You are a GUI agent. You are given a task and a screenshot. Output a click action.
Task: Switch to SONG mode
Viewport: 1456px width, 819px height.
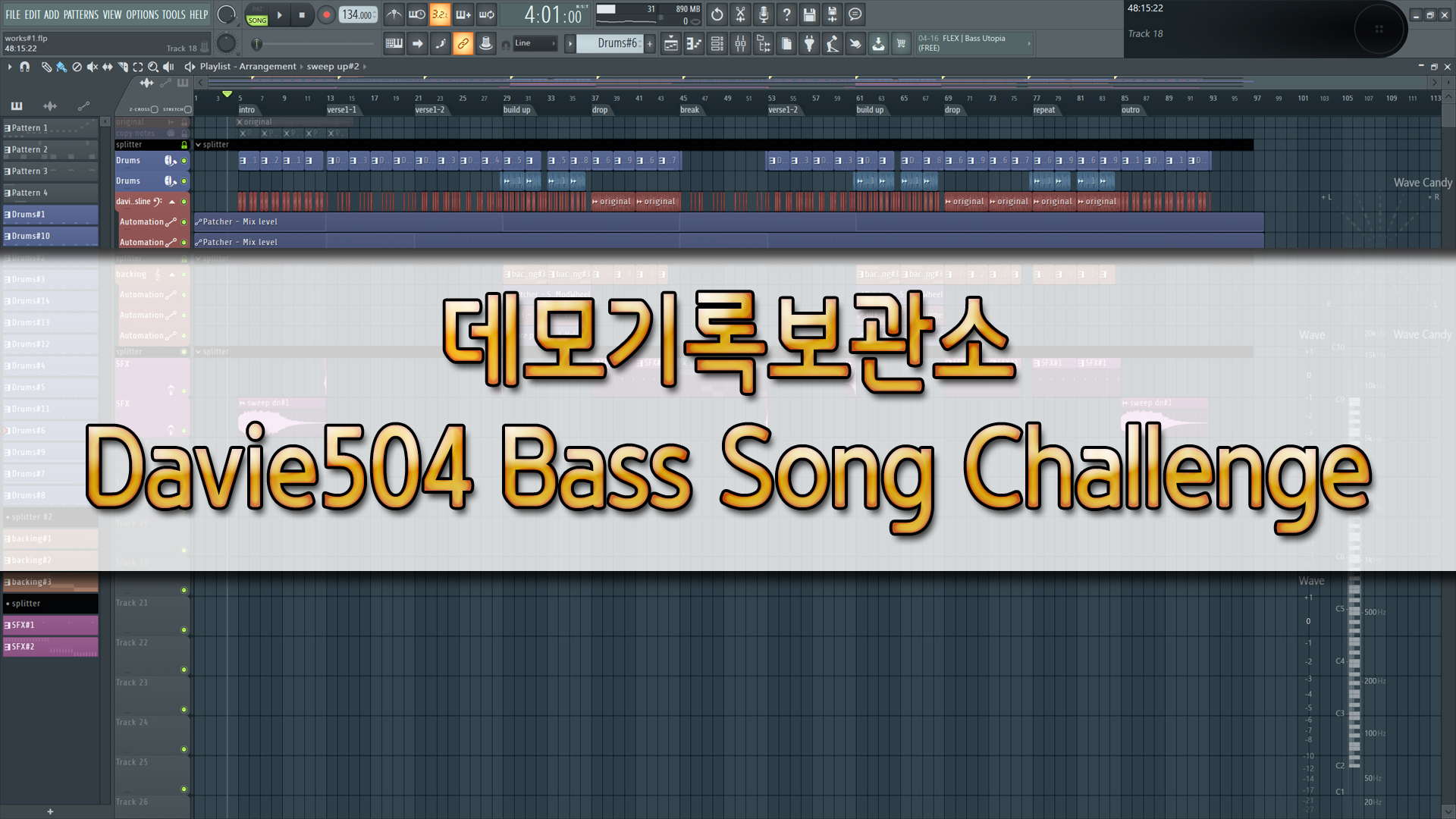[x=257, y=20]
